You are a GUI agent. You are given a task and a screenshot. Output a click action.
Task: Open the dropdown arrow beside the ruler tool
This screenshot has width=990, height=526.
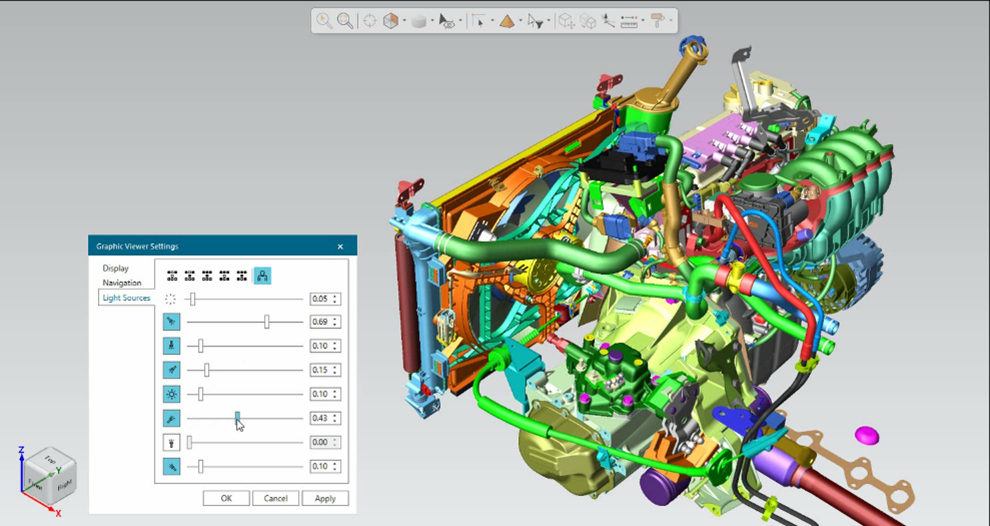click(x=643, y=21)
